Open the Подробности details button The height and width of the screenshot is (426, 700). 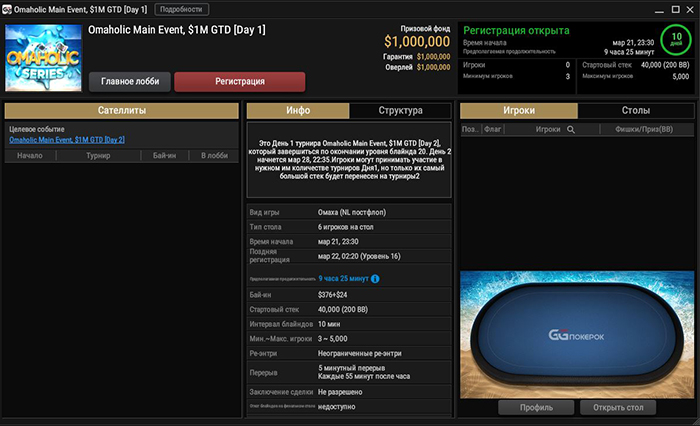(x=181, y=9)
